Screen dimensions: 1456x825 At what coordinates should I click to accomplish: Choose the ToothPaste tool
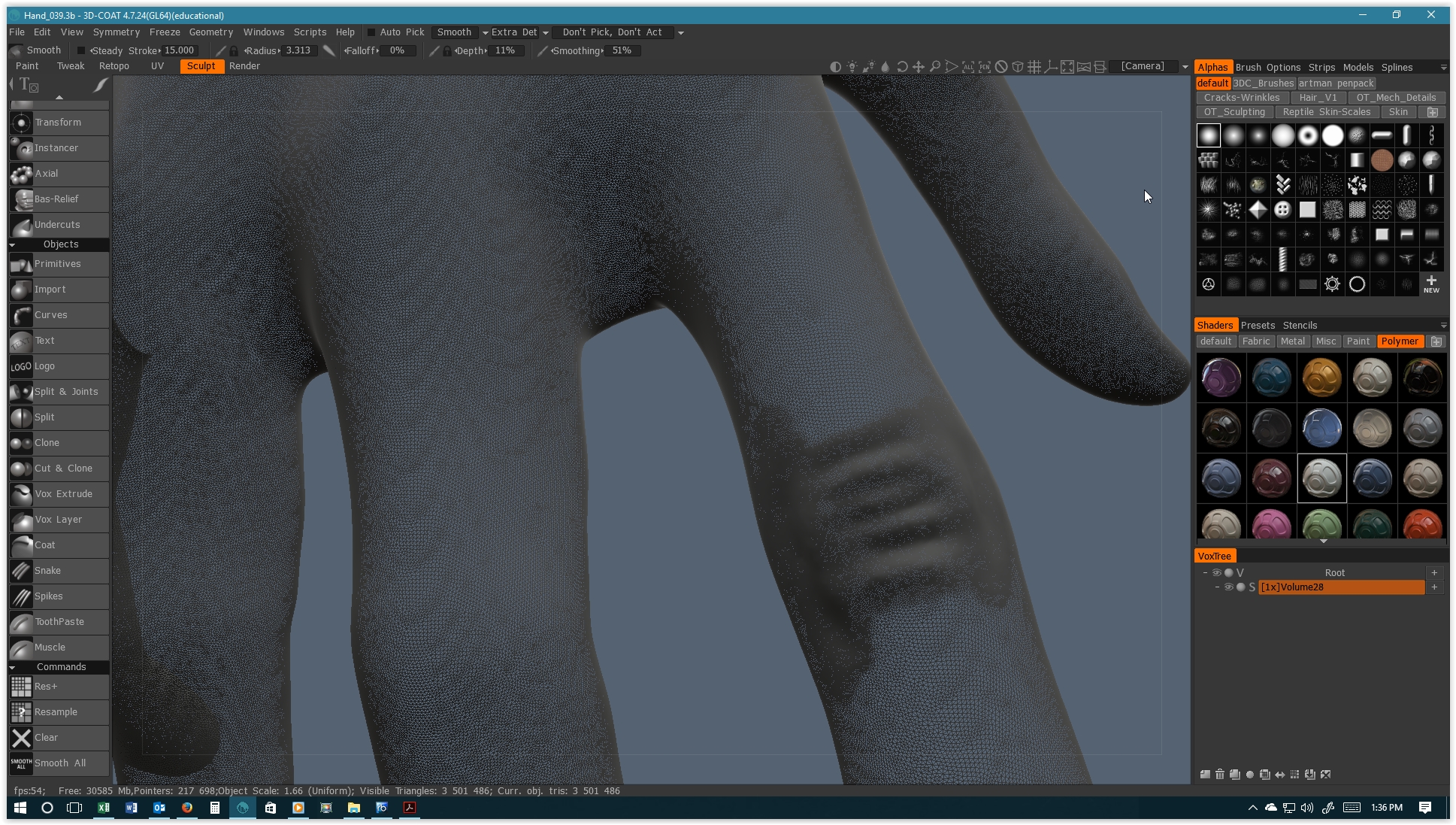pyautogui.click(x=59, y=621)
